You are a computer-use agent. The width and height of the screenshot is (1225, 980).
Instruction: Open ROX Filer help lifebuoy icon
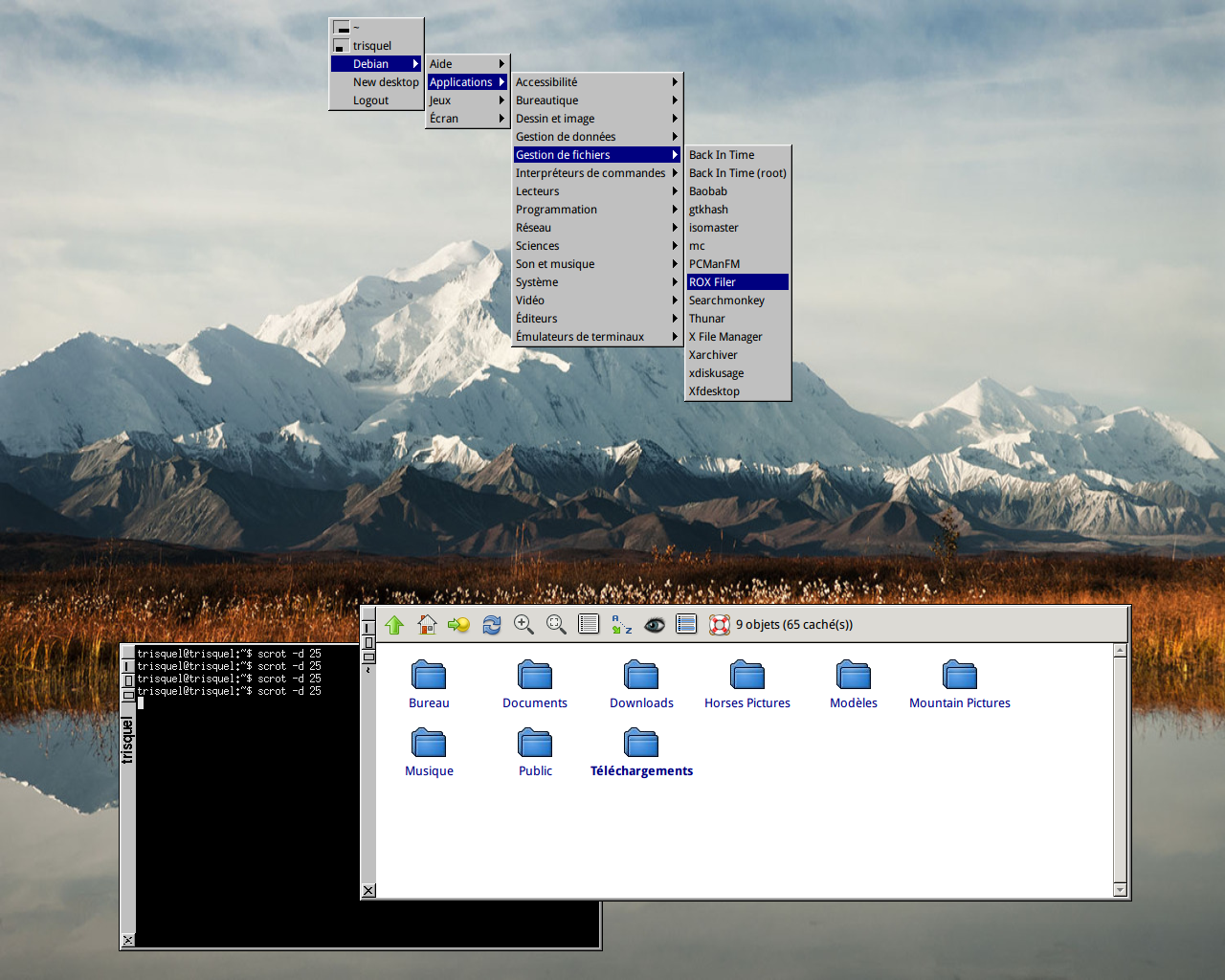point(720,625)
